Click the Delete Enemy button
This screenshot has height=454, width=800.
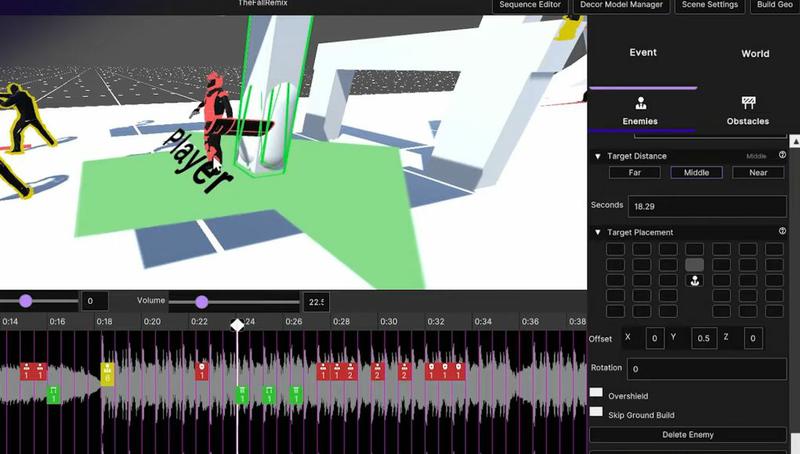click(x=688, y=434)
